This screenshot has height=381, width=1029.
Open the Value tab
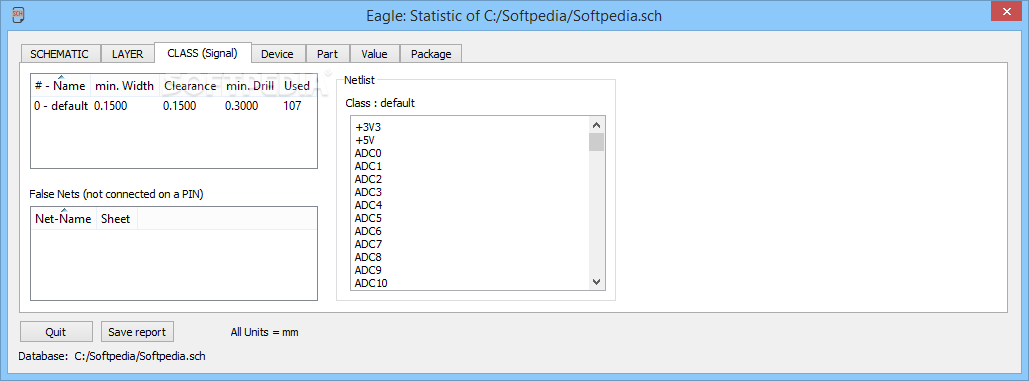tap(374, 54)
